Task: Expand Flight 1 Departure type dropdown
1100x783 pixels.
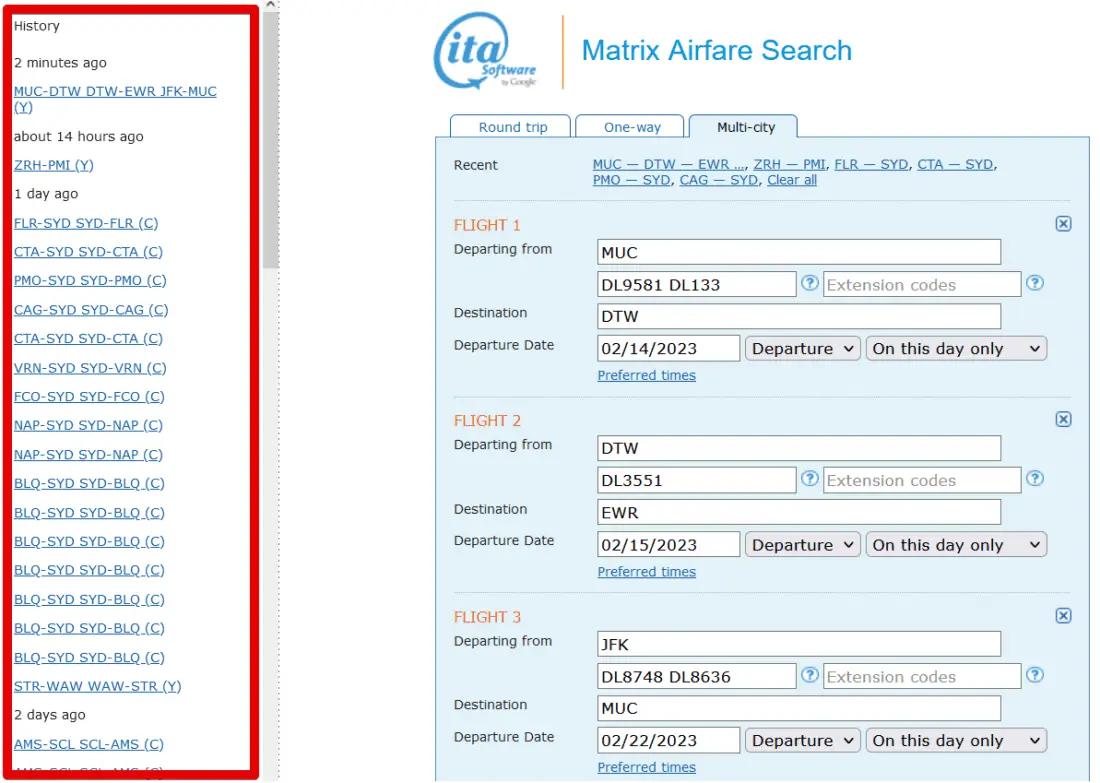Action: coord(802,349)
